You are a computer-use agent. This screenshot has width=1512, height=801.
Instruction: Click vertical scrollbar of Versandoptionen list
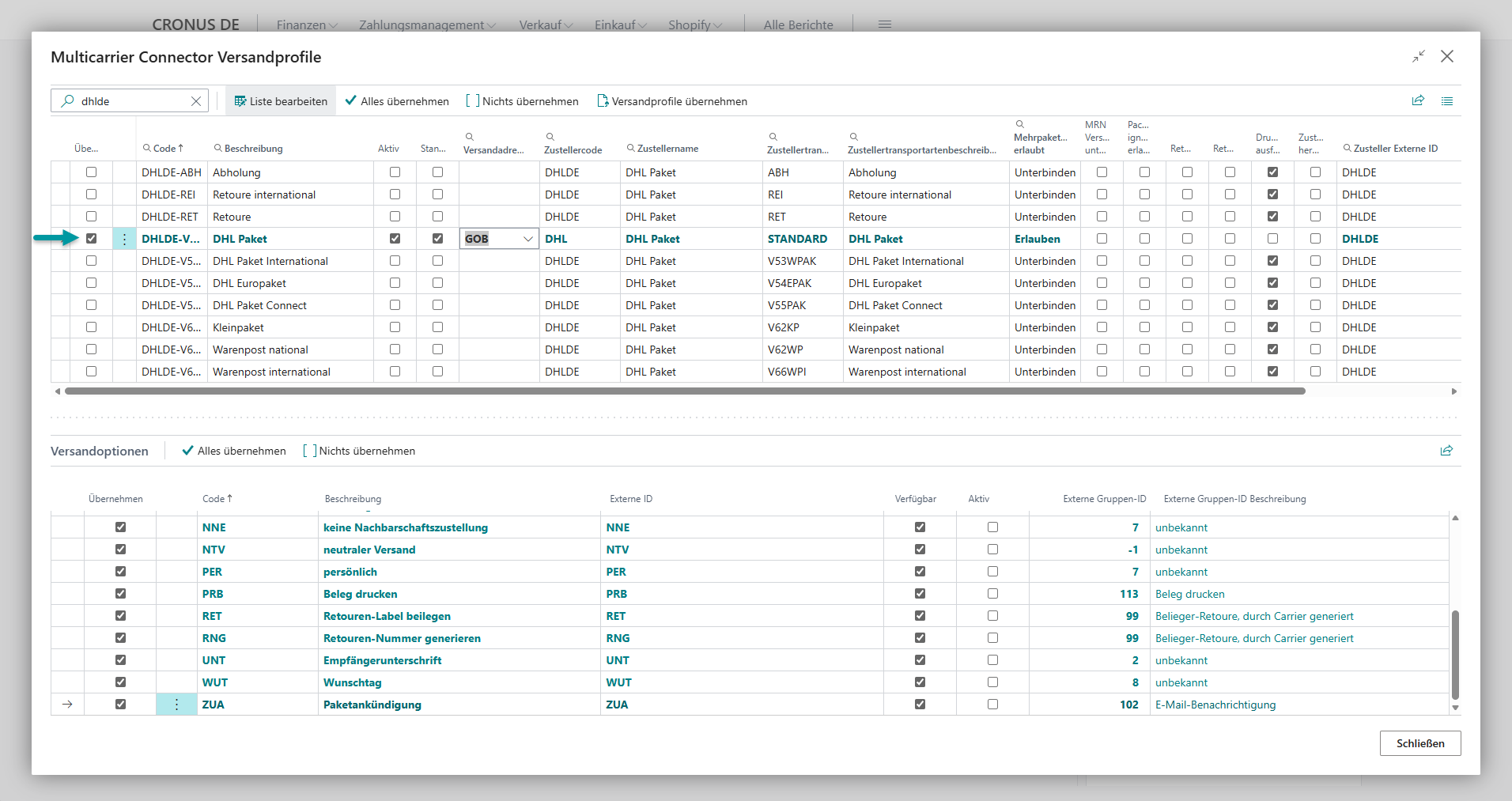[1455, 655]
